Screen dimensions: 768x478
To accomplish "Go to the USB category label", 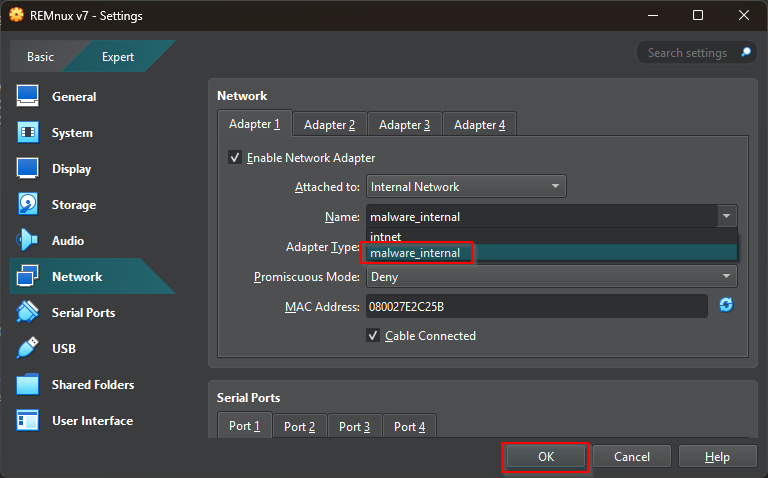I will click(x=64, y=349).
